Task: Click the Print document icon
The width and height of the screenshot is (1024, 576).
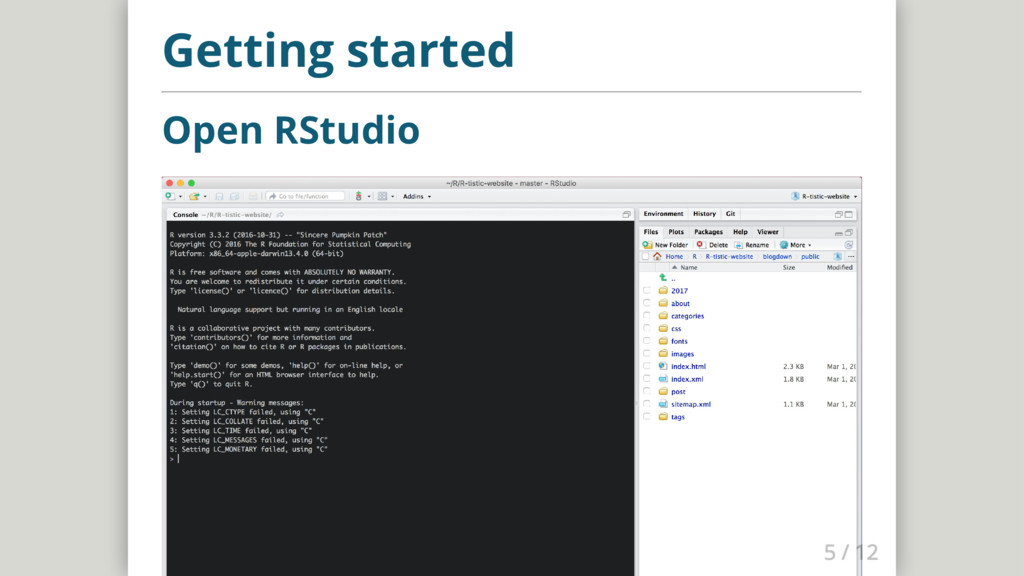Action: tap(252, 196)
